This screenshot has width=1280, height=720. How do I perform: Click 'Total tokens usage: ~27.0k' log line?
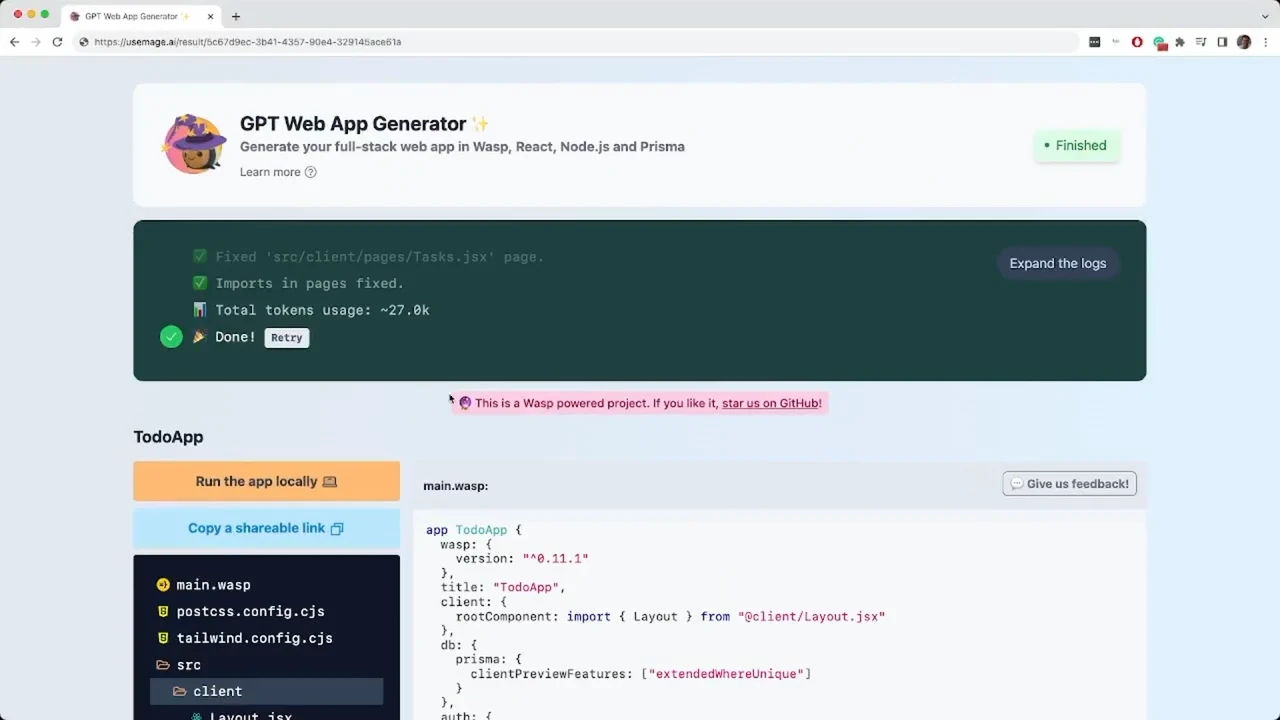tap(322, 310)
